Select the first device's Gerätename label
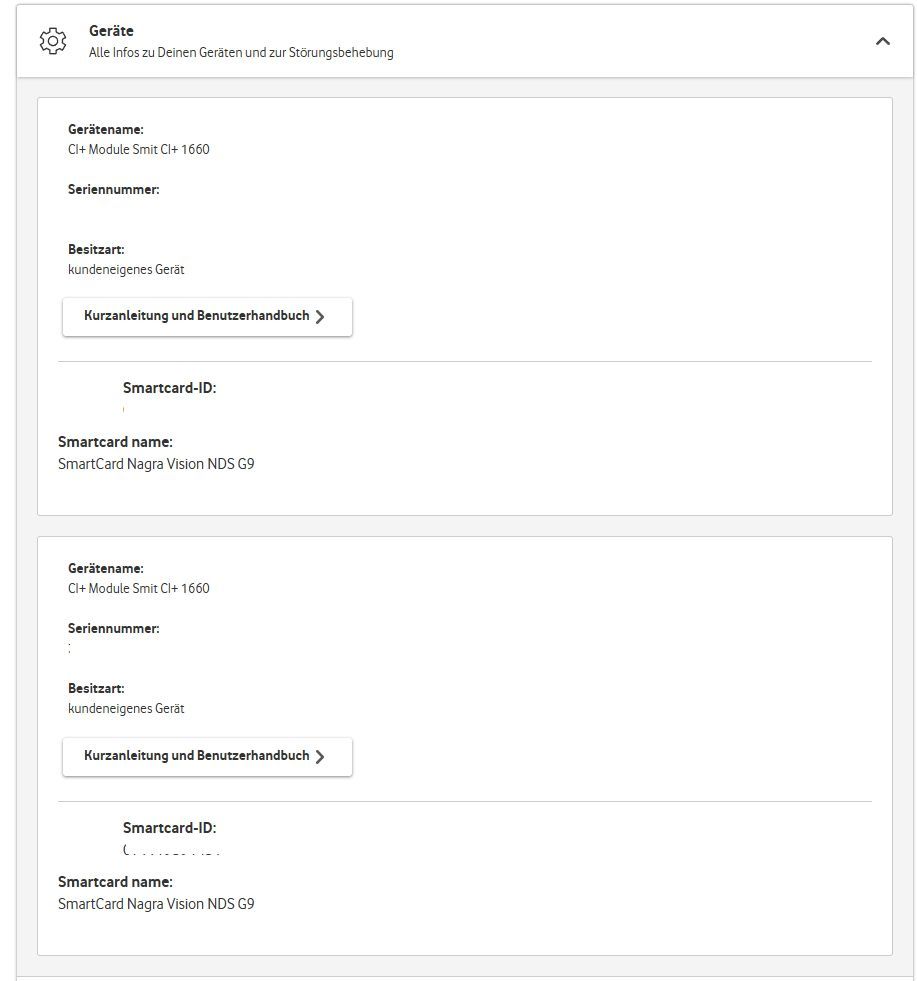The height and width of the screenshot is (981, 917). pos(106,129)
